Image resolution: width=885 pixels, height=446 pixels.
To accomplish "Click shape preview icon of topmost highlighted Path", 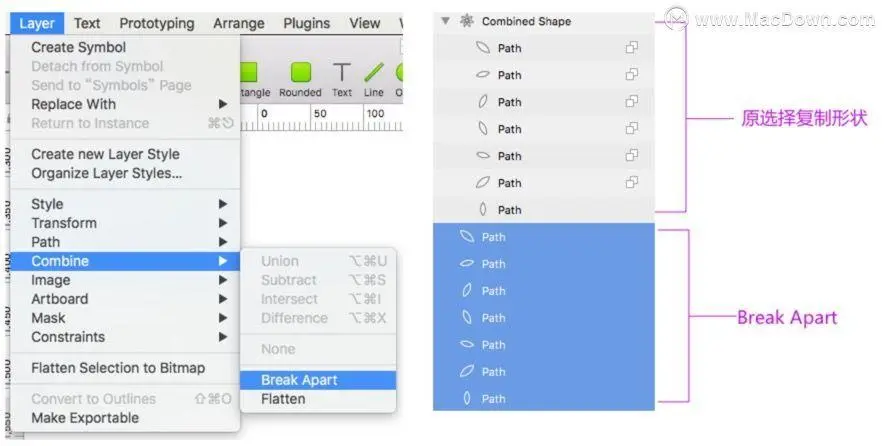I will [x=466, y=237].
